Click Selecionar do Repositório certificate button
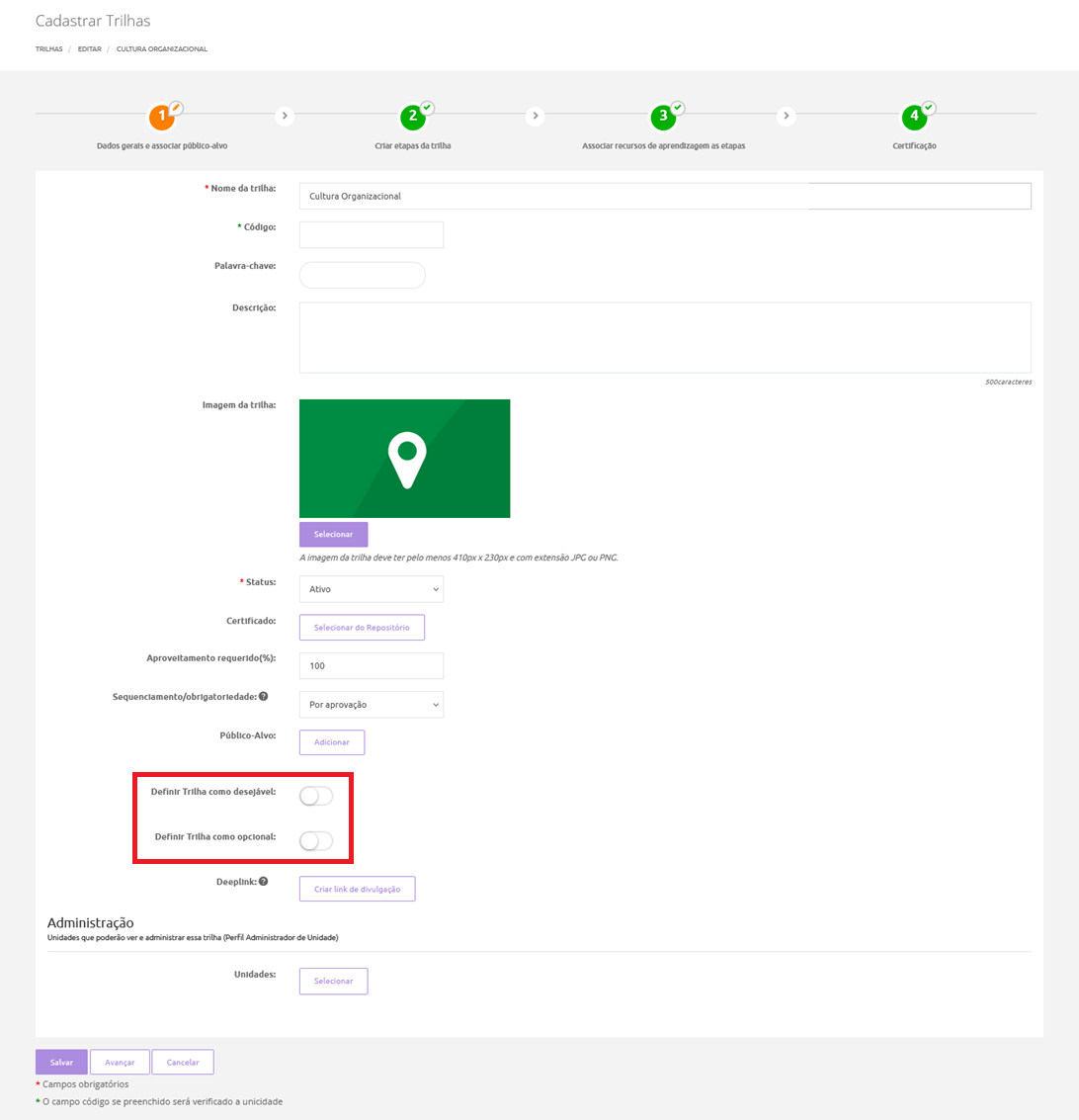Image resolution: width=1079 pixels, height=1120 pixels. (362, 628)
